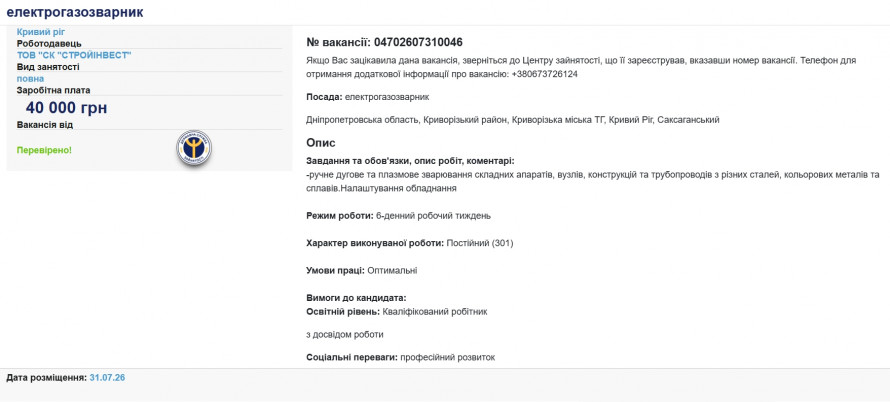Open the Кривий ріг city link

pyautogui.click(x=41, y=32)
